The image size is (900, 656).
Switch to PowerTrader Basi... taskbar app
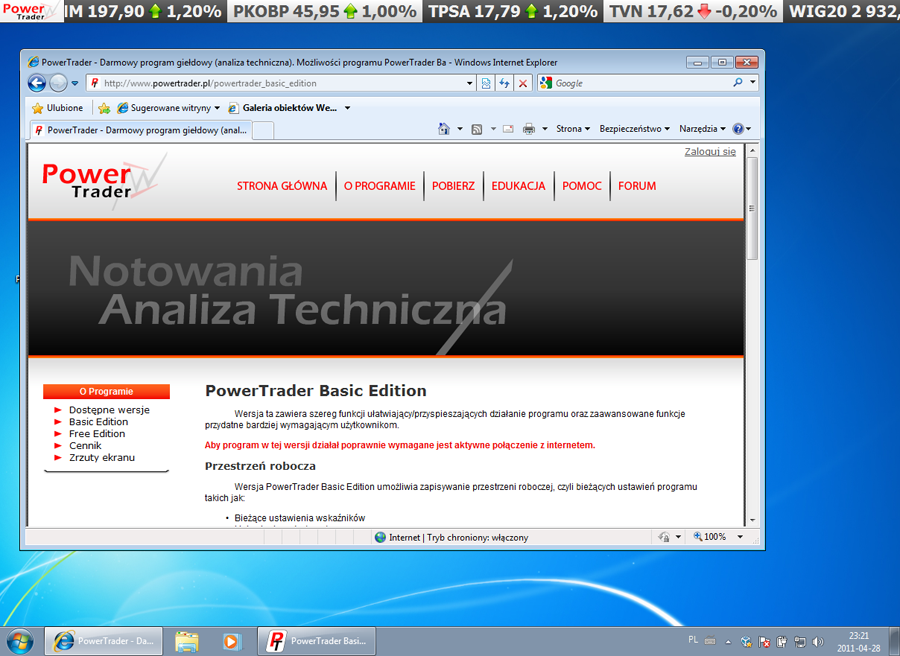pos(317,641)
